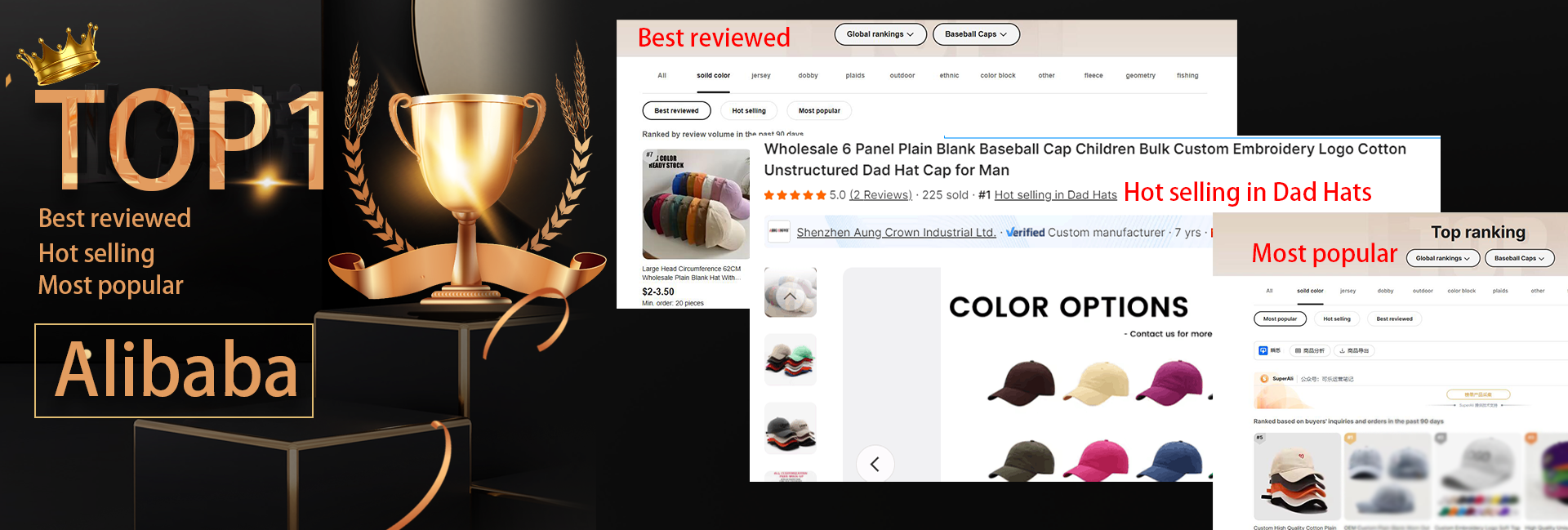Viewport: 1568px width, 530px height.
Task: Click the up chevron on thumbnail list
Action: click(790, 296)
